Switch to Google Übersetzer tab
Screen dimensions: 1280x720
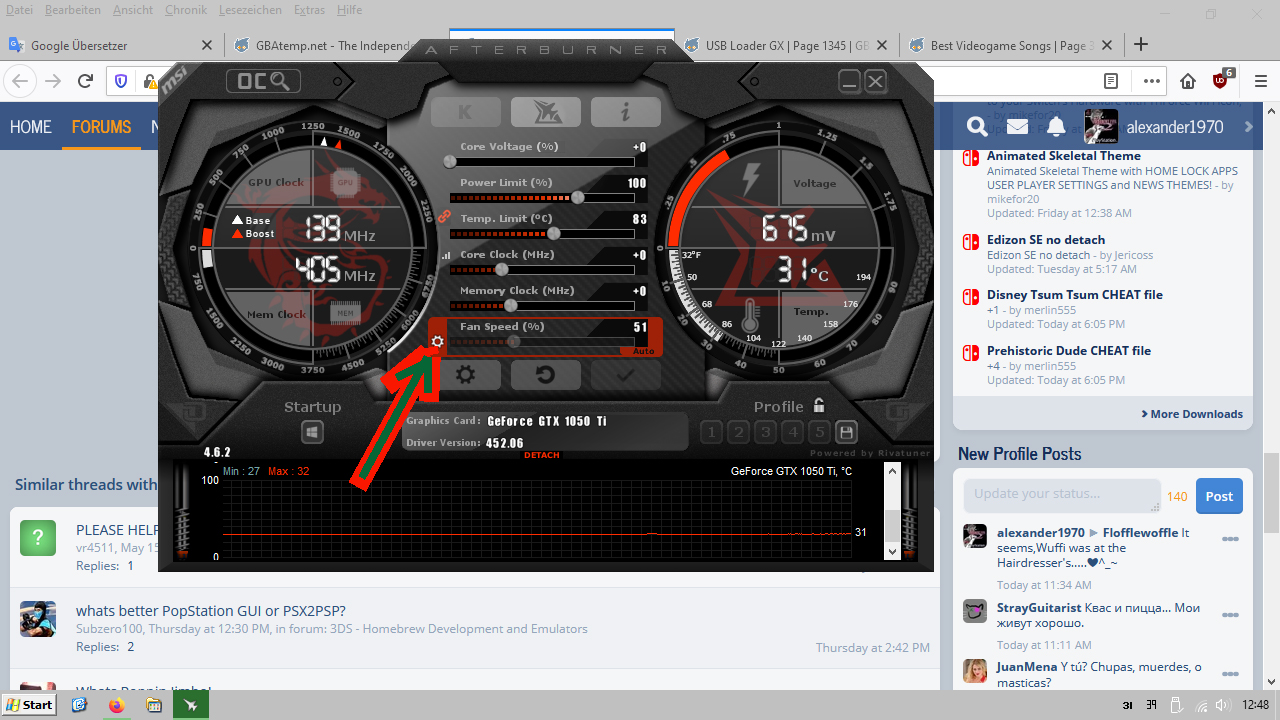coord(112,45)
